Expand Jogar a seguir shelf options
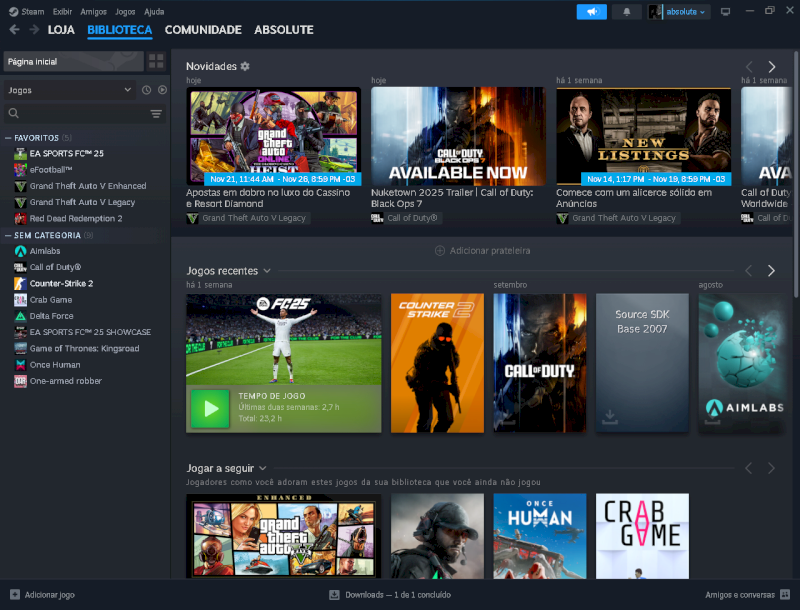The height and width of the screenshot is (610, 800). 263,468
